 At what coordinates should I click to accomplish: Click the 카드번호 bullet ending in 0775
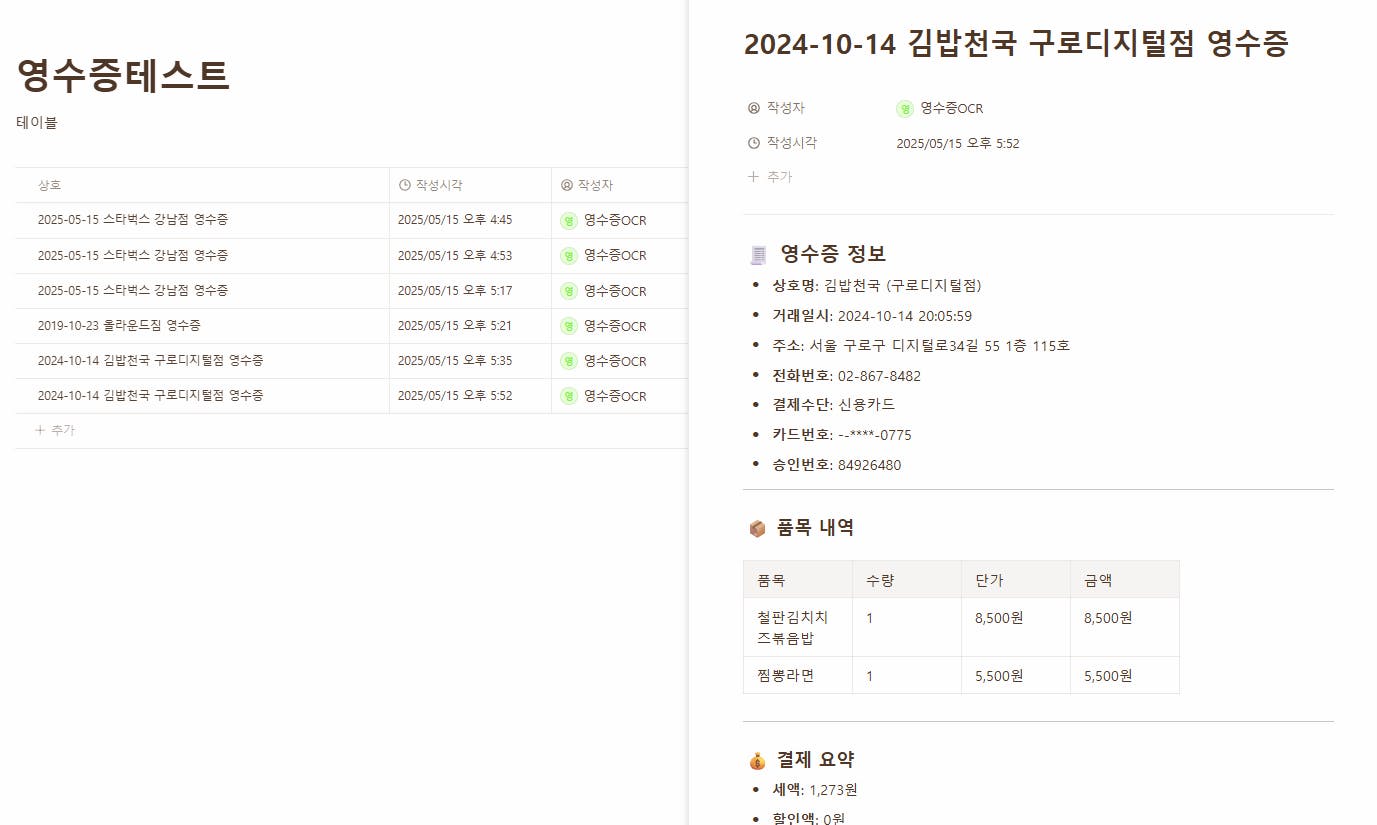[842, 435]
